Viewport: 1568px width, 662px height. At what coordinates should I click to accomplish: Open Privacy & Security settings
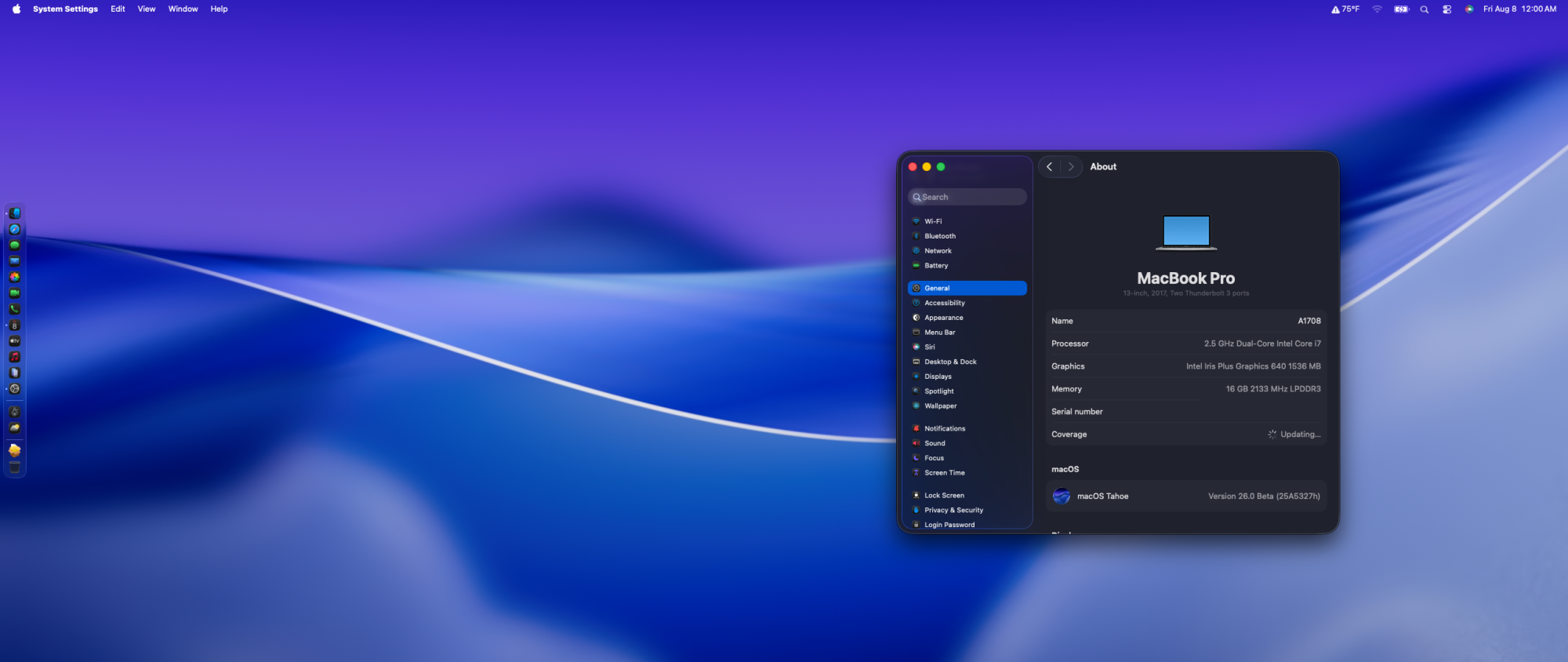967,510
